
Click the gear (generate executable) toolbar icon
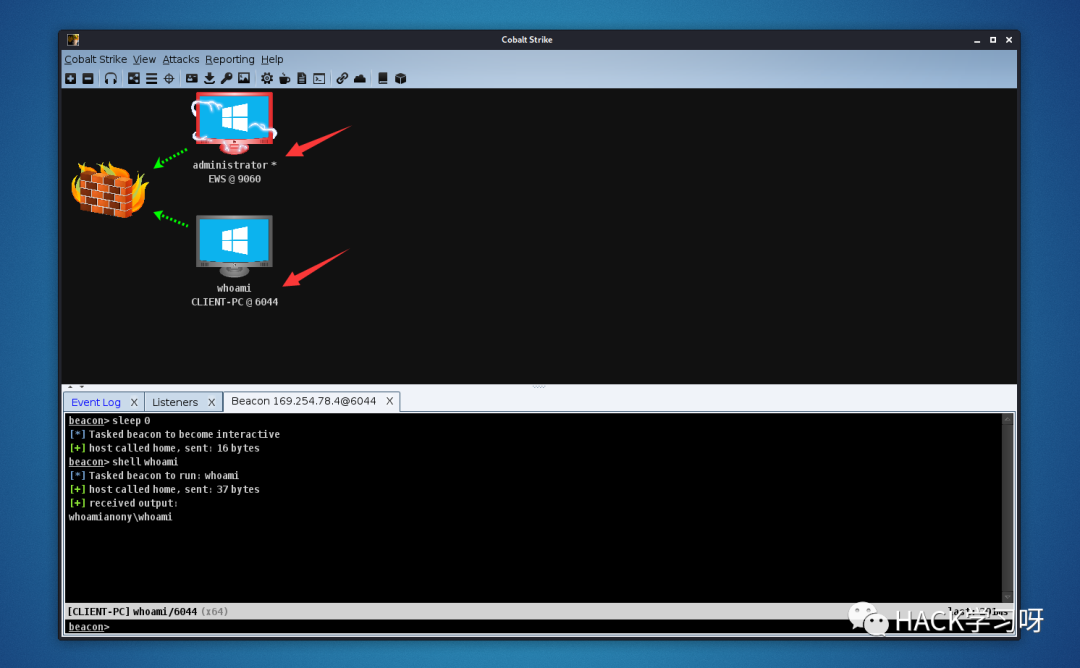point(267,79)
